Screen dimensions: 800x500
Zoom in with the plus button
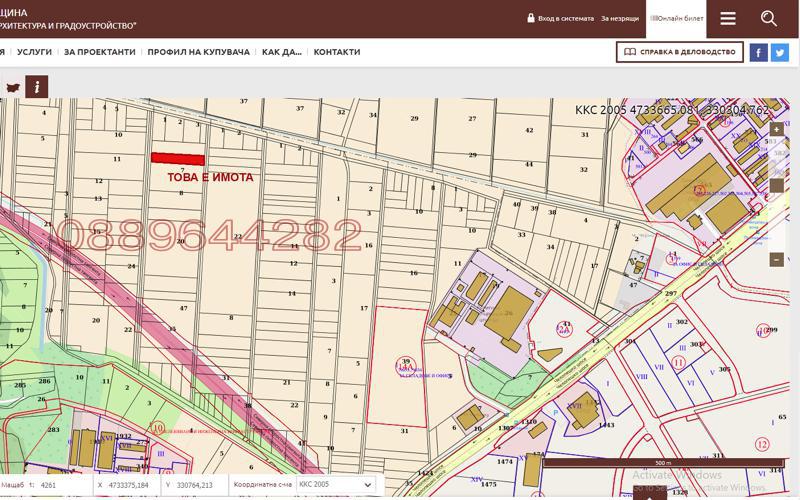coord(777,130)
